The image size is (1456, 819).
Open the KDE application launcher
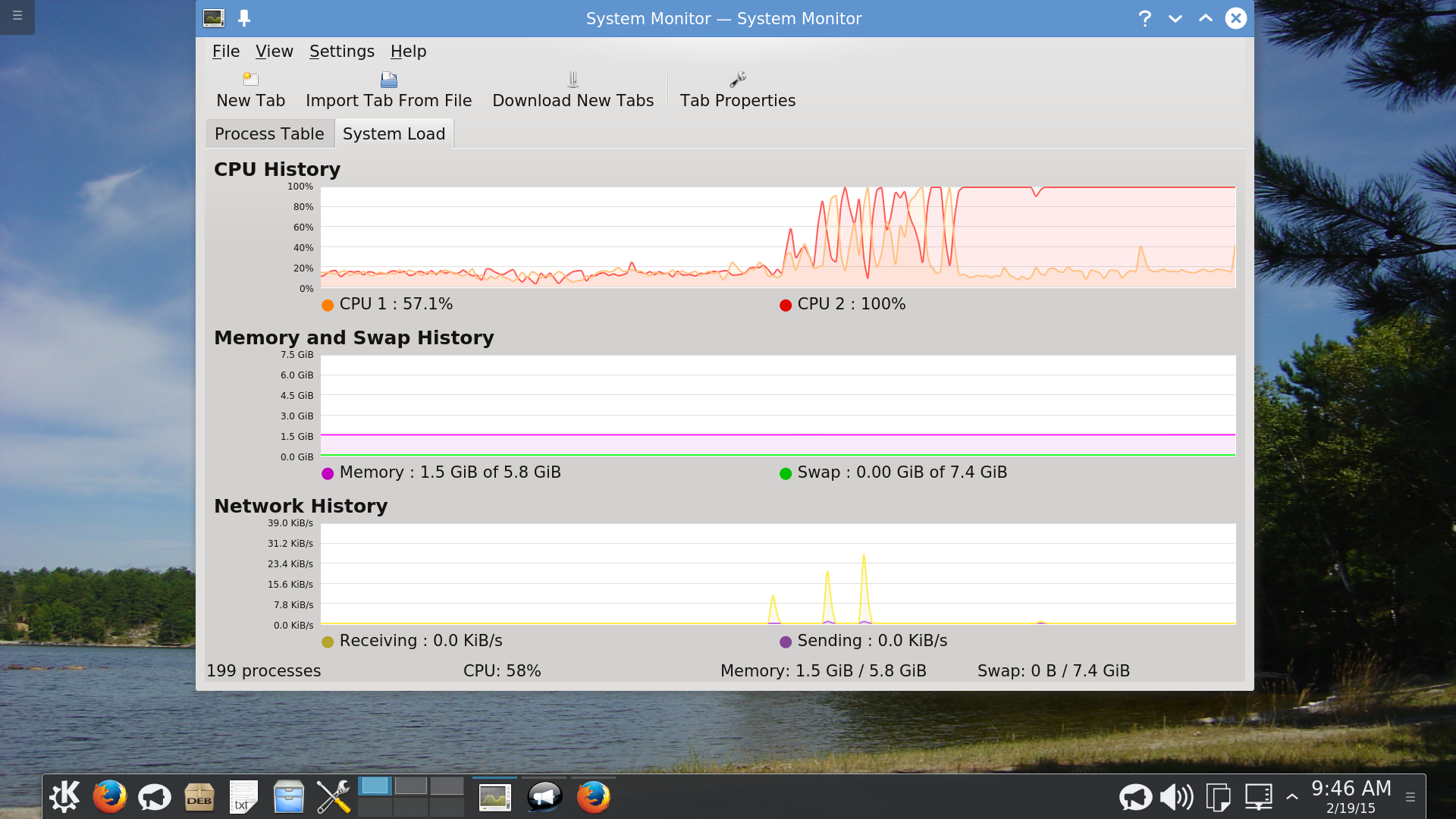[64, 796]
